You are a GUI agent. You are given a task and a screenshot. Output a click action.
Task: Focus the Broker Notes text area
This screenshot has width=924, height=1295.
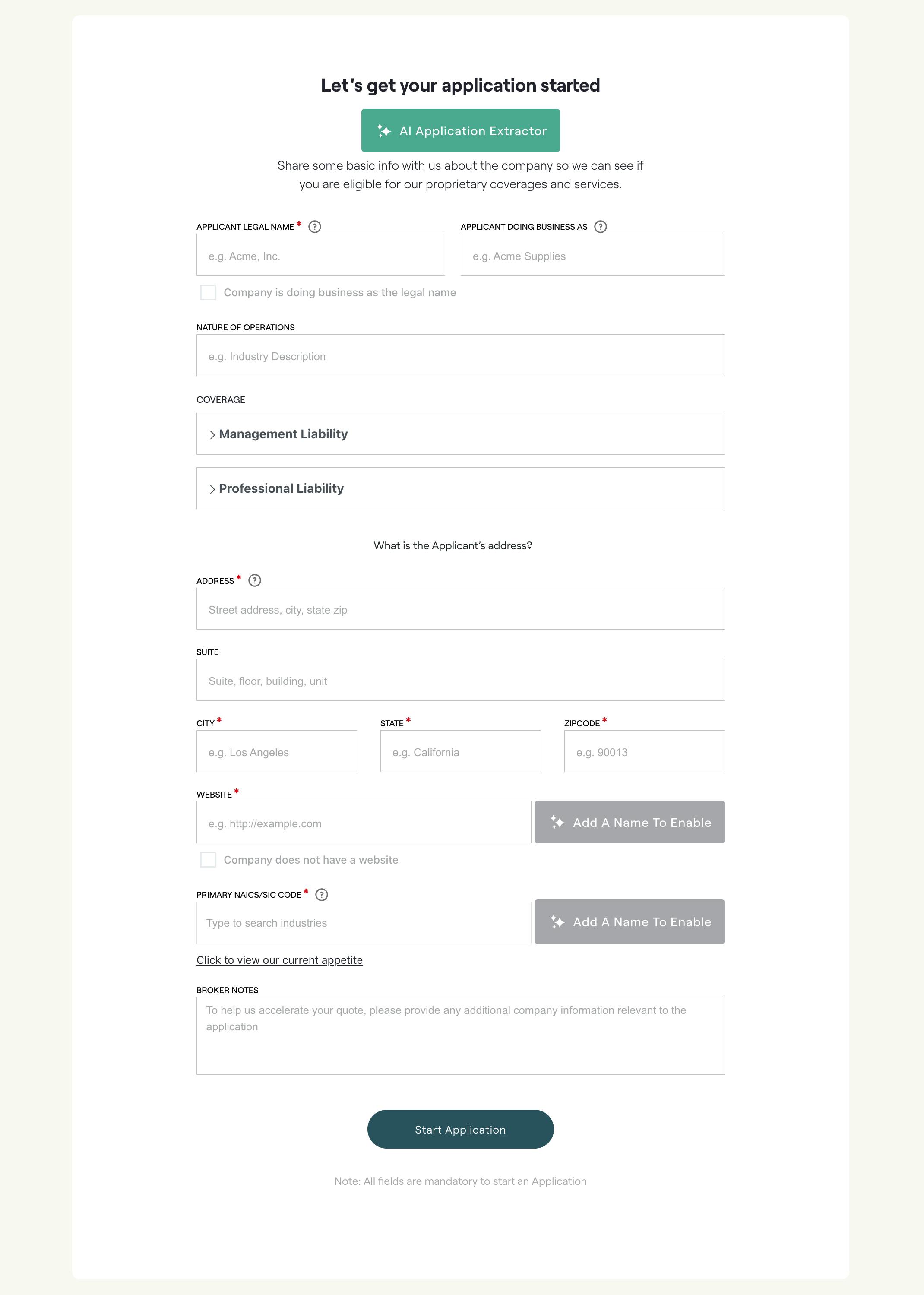click(x=460, y=1035)
